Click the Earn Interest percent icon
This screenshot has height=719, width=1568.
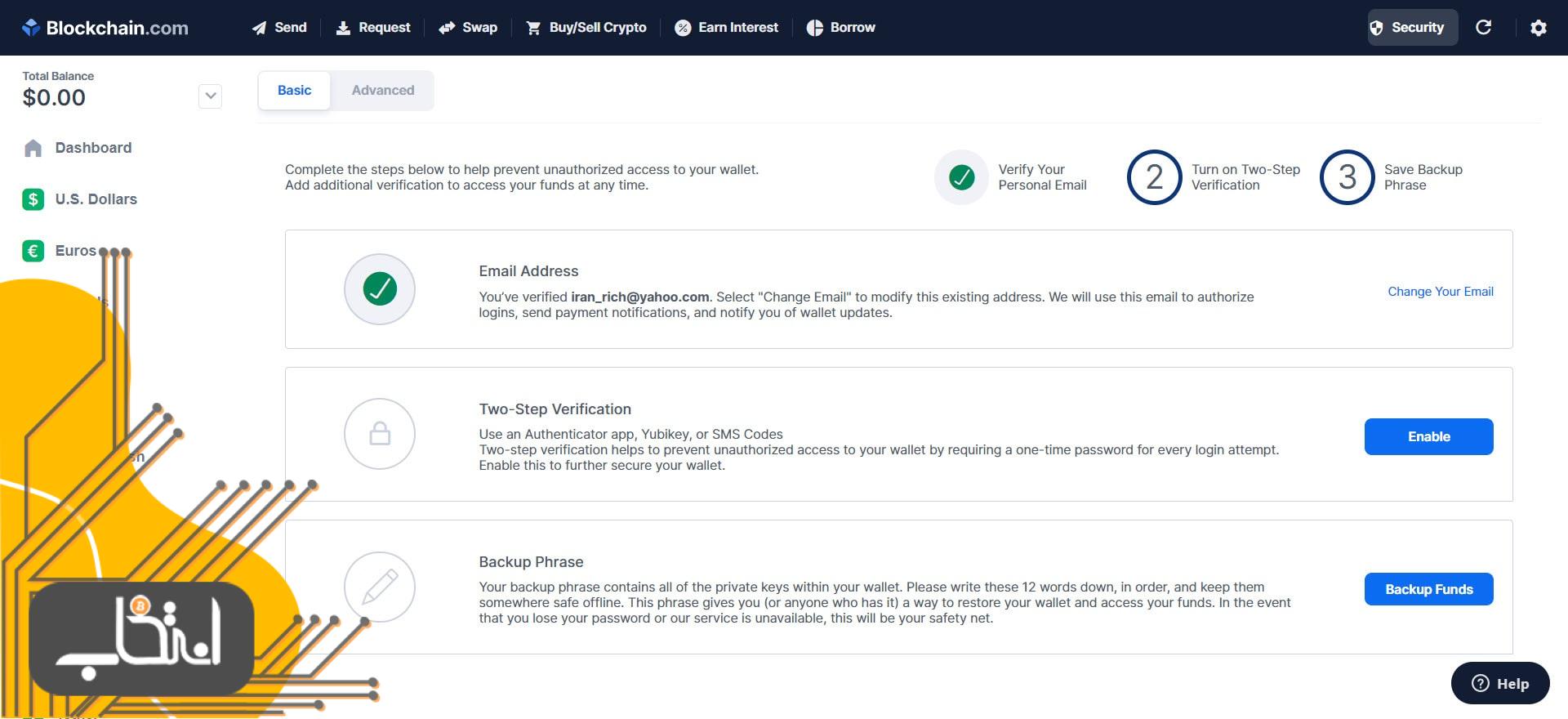coord(683,28)
